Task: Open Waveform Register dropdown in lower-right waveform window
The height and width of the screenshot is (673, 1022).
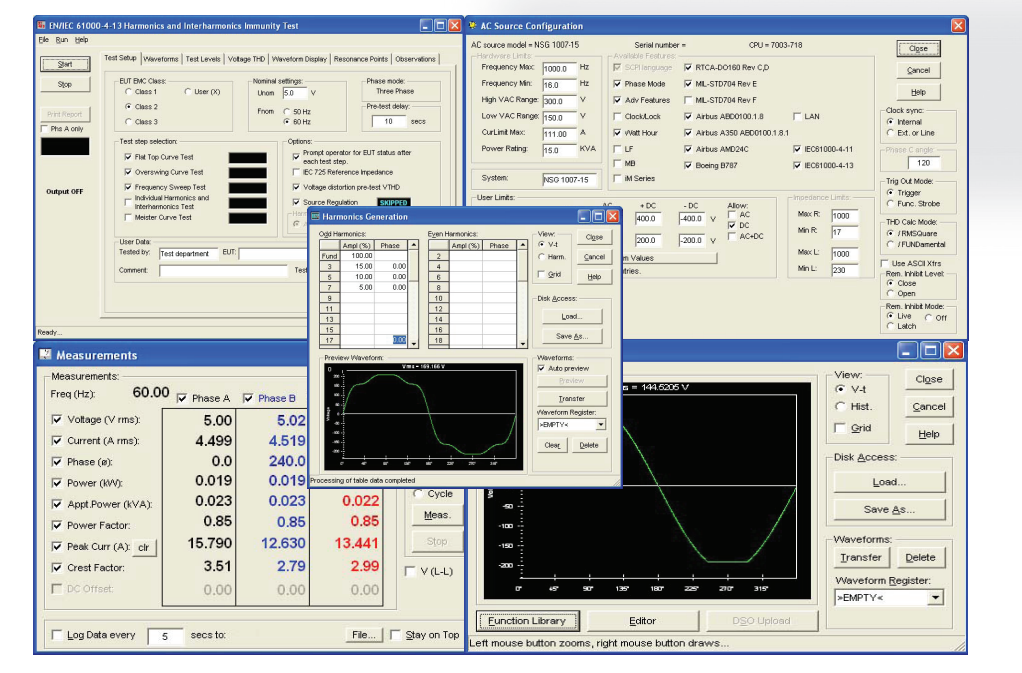Action: coord(935,597)
